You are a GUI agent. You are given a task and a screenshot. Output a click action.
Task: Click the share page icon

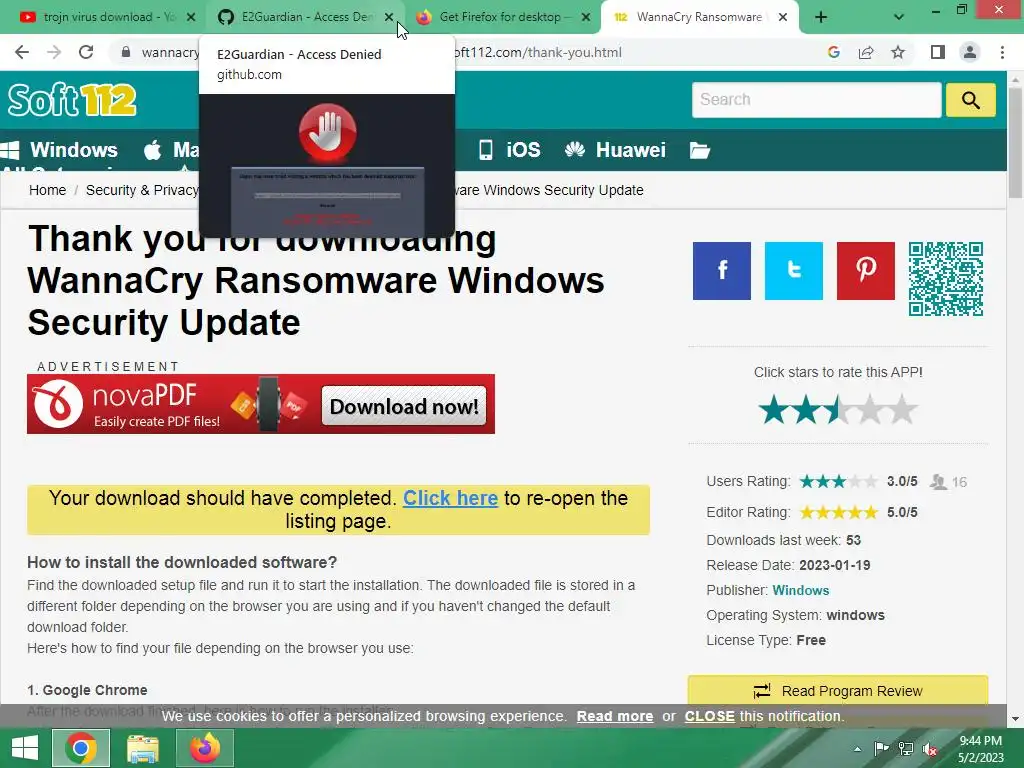(866, 52)
